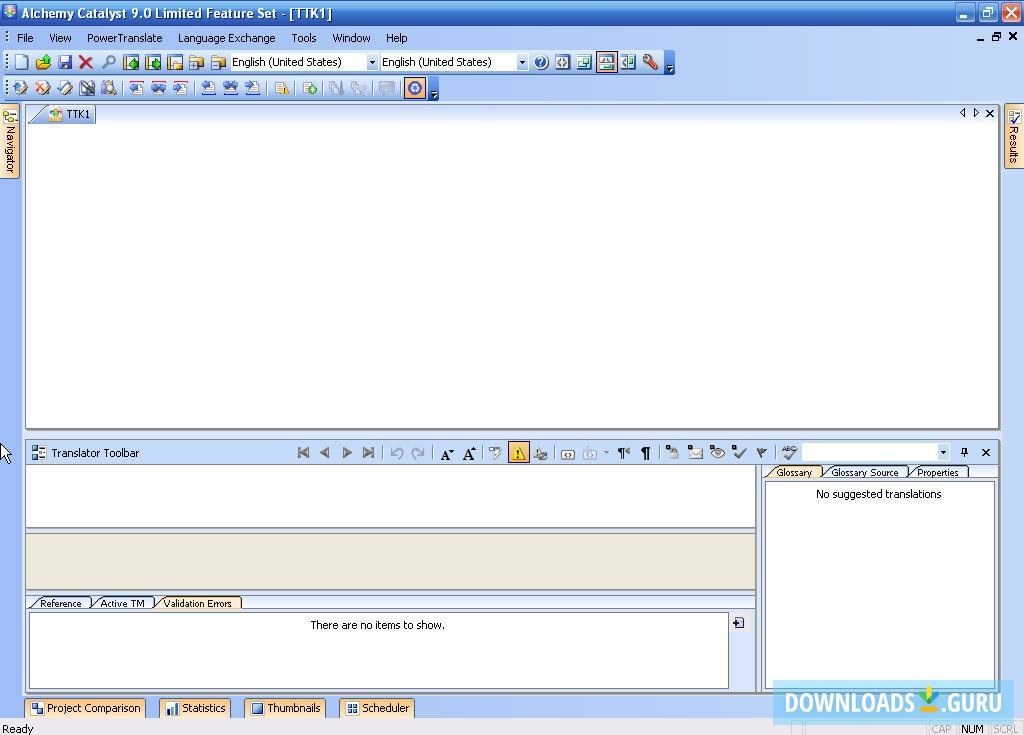1024x735 pixels.
Task: Switch to the Glossary Source tab
Action: [865, 472]
